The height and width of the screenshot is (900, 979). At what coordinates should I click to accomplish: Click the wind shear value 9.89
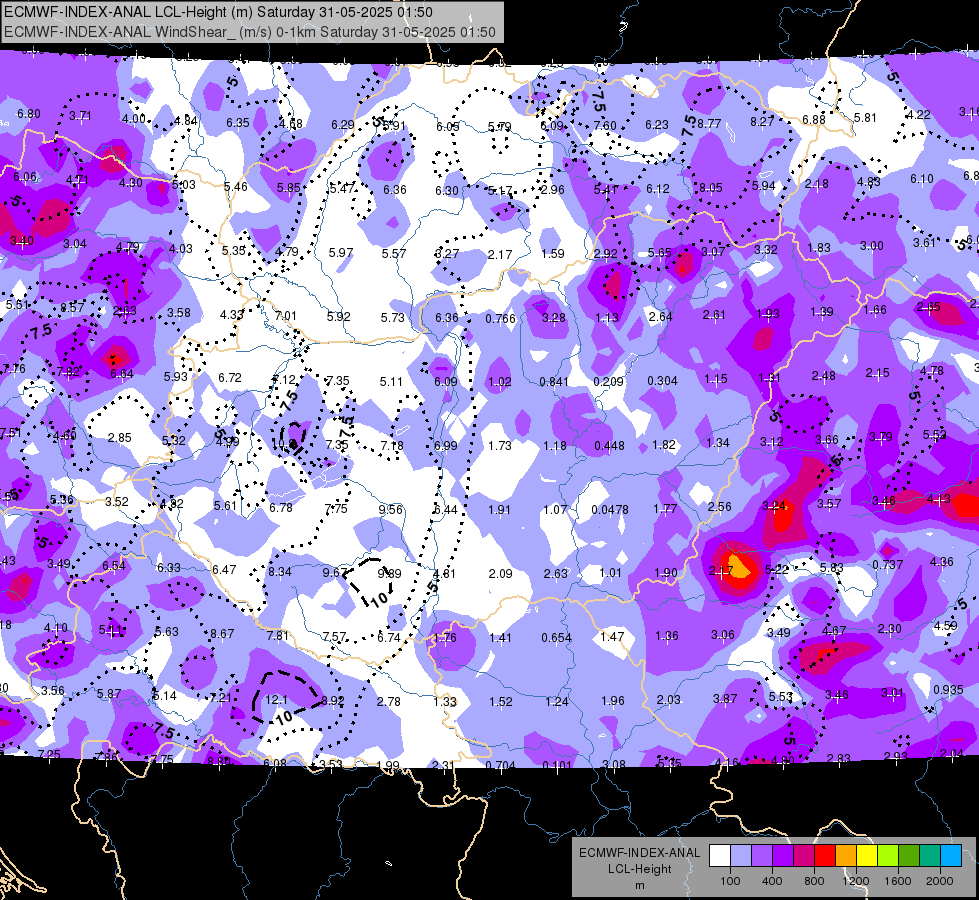[390, 573]
